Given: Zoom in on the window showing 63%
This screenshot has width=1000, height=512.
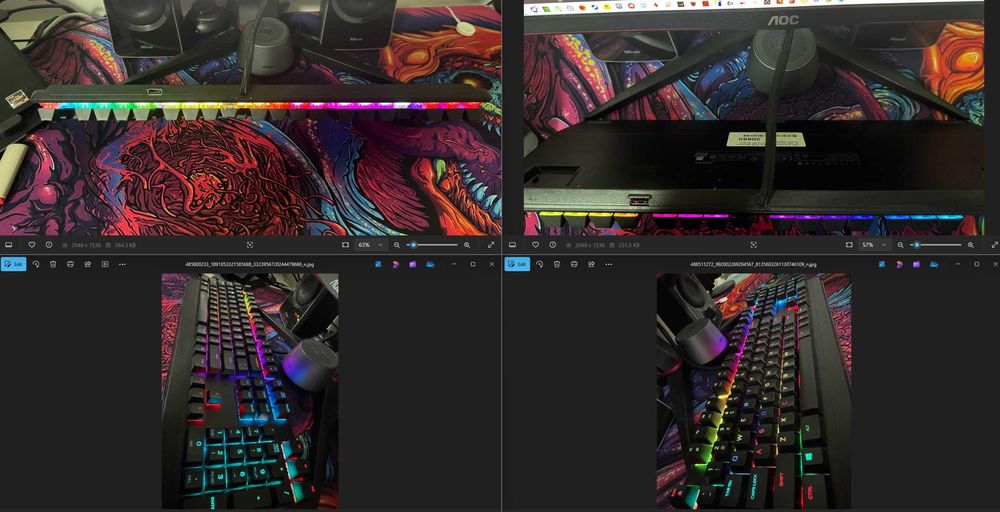Looking at the screenshot, I should [467, 245].
